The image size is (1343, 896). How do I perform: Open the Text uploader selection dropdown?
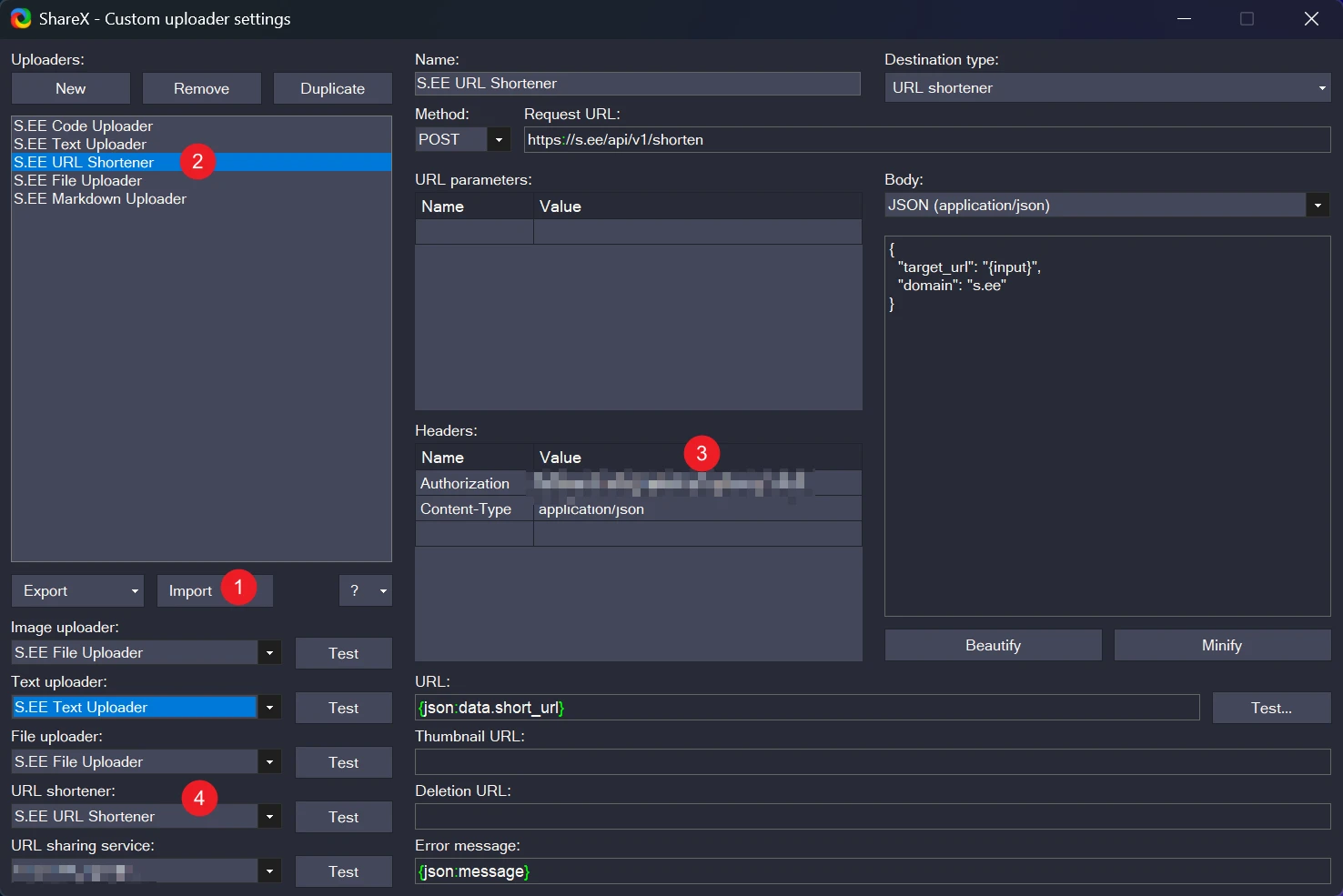[x=268, y=707]
